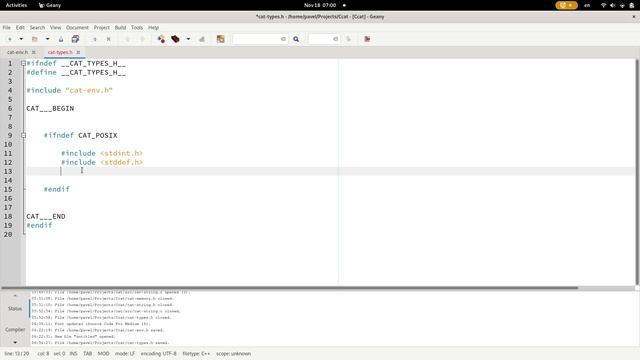This screenshot has width=640, height=360.
Task: Click 'encoding: UTF-8' in status bar
Action: click(159, 353)
